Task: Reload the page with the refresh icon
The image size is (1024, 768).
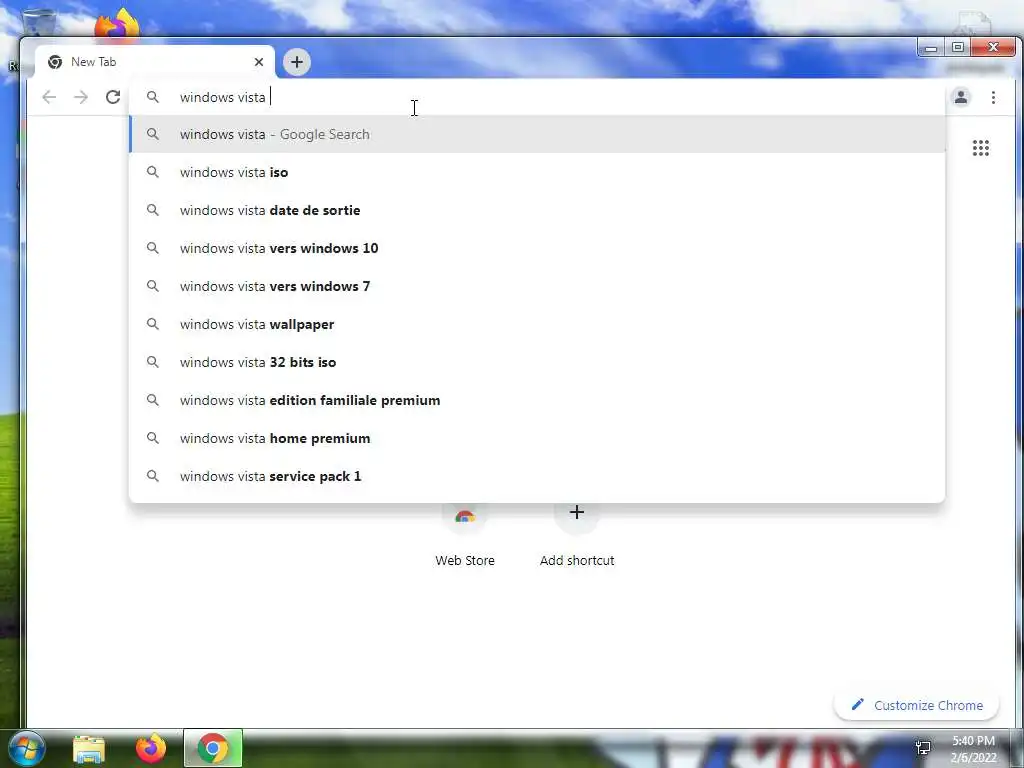Action: [x=113, y=97]
